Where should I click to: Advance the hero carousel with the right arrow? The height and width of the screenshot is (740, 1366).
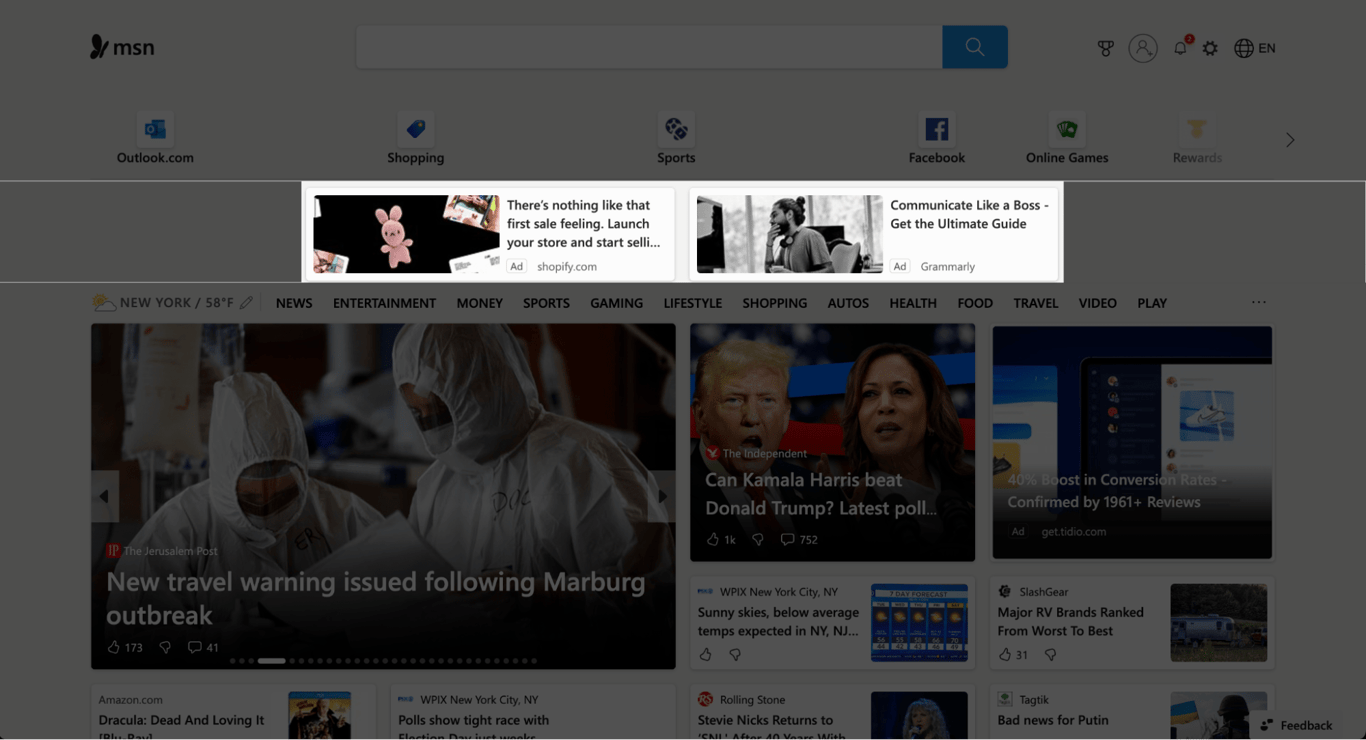[x=662, y=495]
